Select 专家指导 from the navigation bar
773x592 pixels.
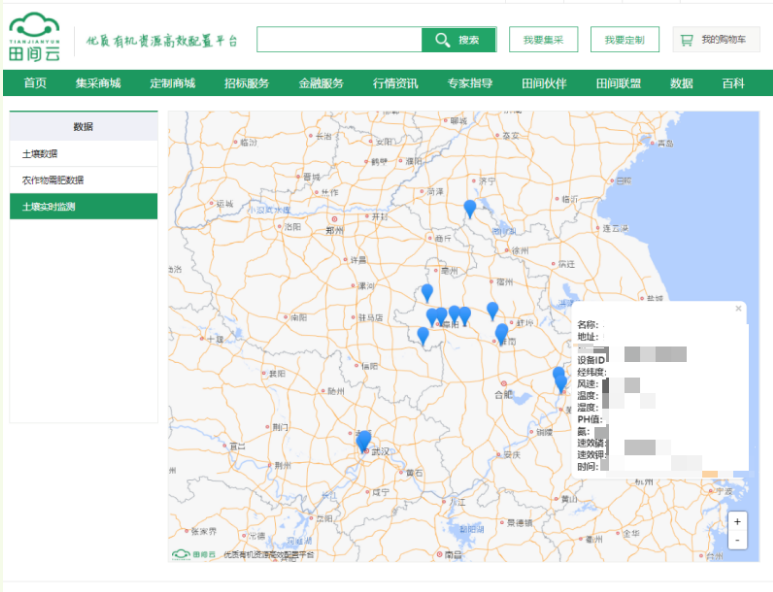click(470, 83)
